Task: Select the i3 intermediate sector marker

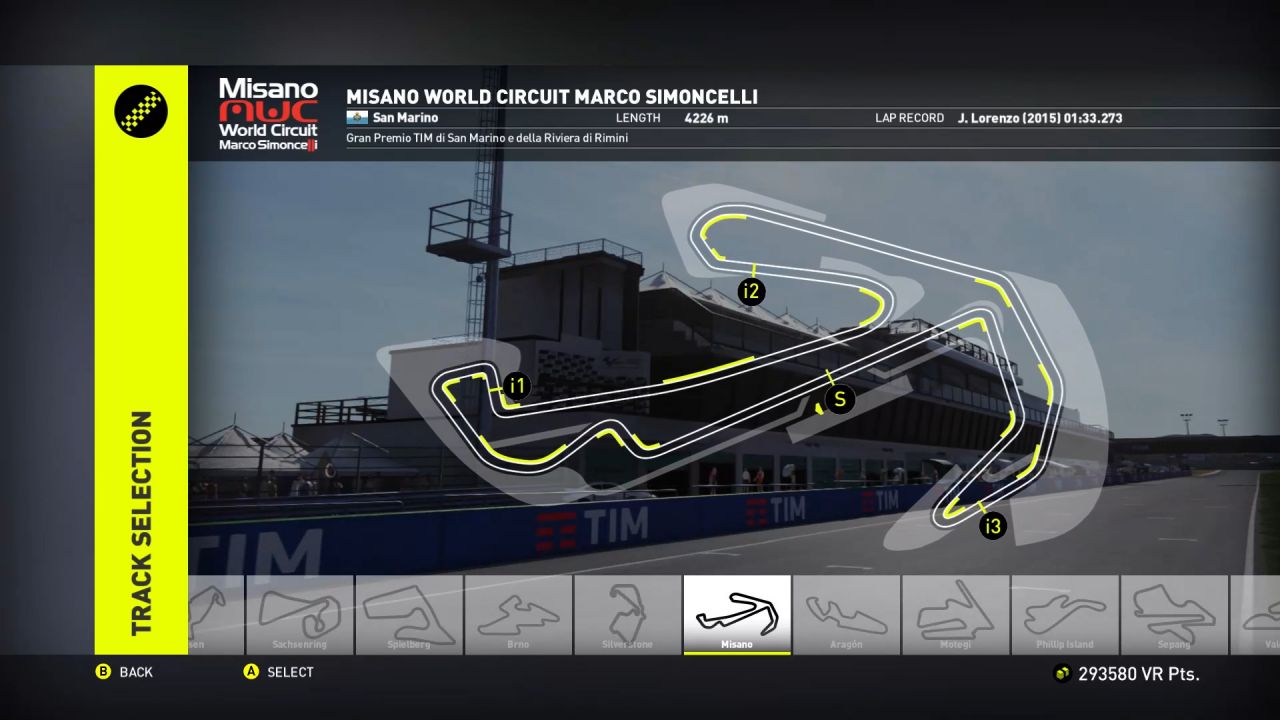Action: [992, 526]
